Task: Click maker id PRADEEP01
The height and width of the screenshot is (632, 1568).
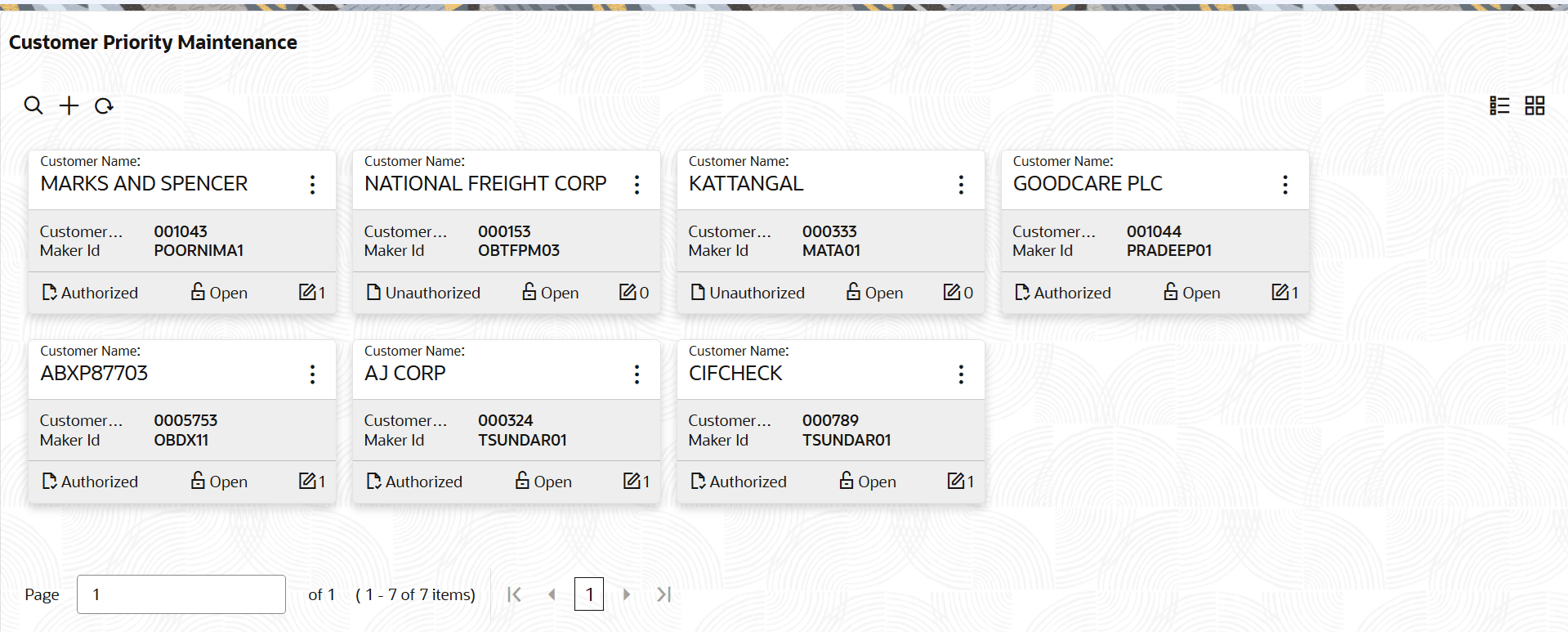Action: coord(1169,250)
